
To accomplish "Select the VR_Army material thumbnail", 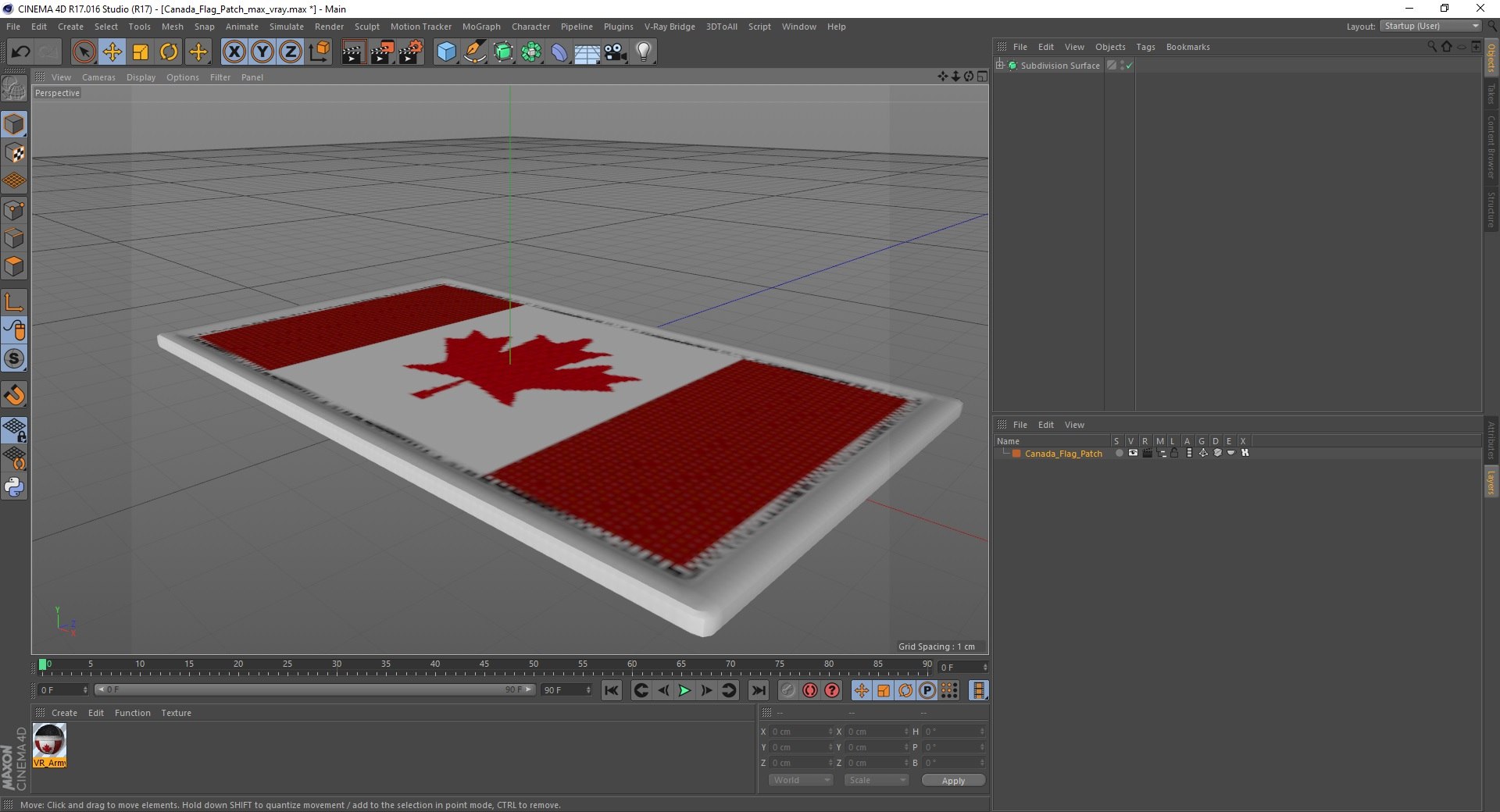I will 49,745.
